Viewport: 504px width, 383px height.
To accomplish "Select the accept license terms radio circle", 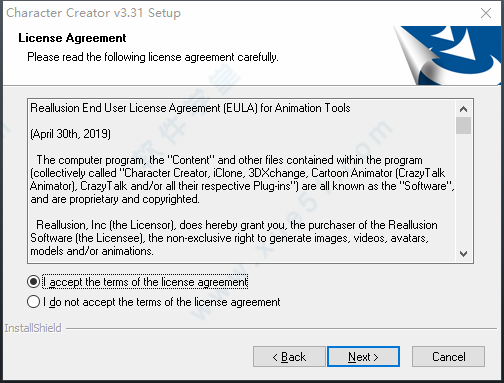I will [x=33, y=282].
